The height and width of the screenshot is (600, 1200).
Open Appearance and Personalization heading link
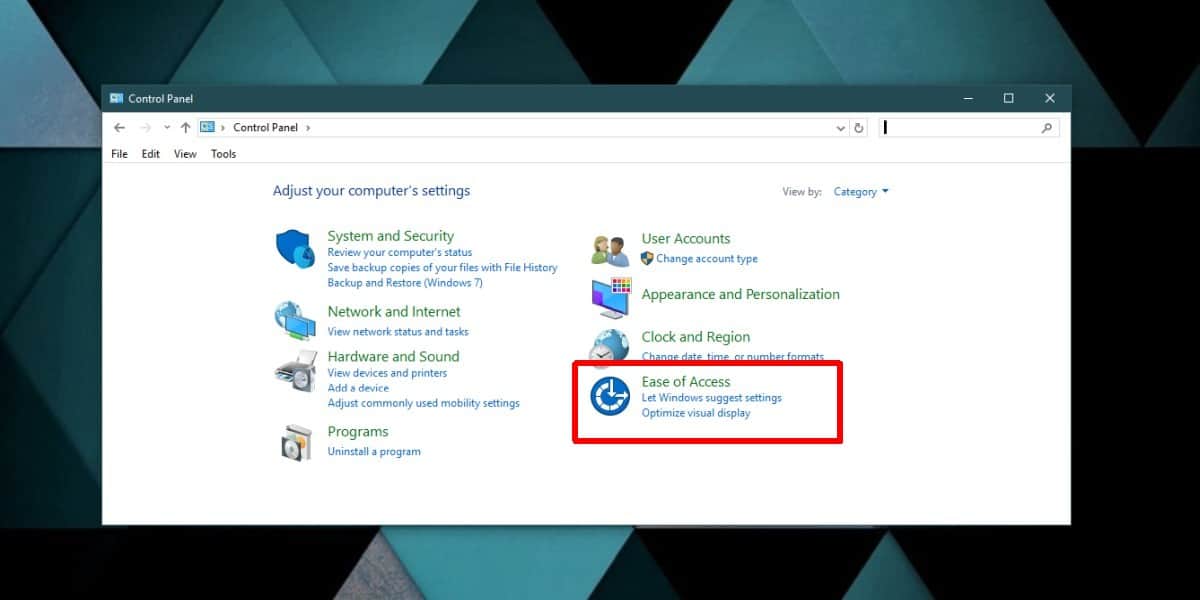click(741, 294)
